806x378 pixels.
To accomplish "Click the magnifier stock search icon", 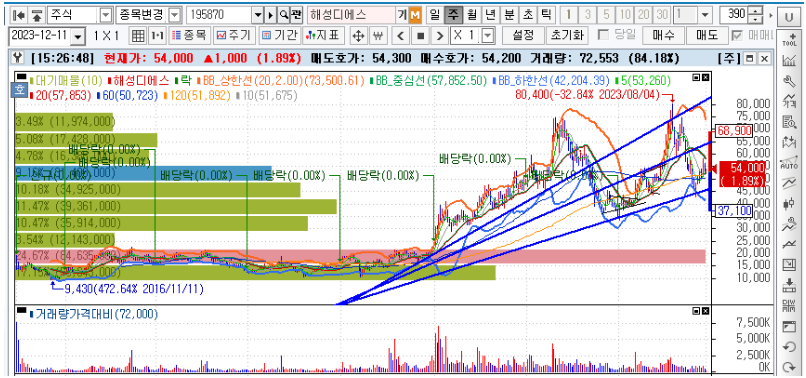I will click(284, 15).
